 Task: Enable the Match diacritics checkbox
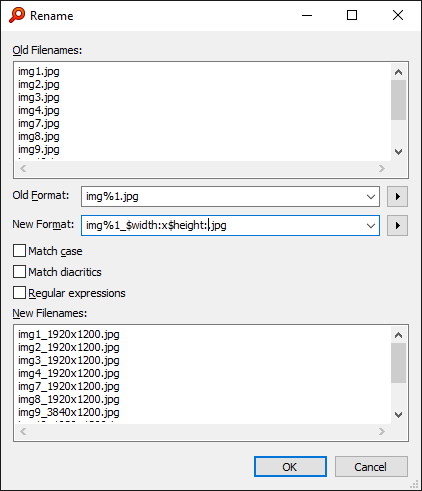click(x=19, y=272)
